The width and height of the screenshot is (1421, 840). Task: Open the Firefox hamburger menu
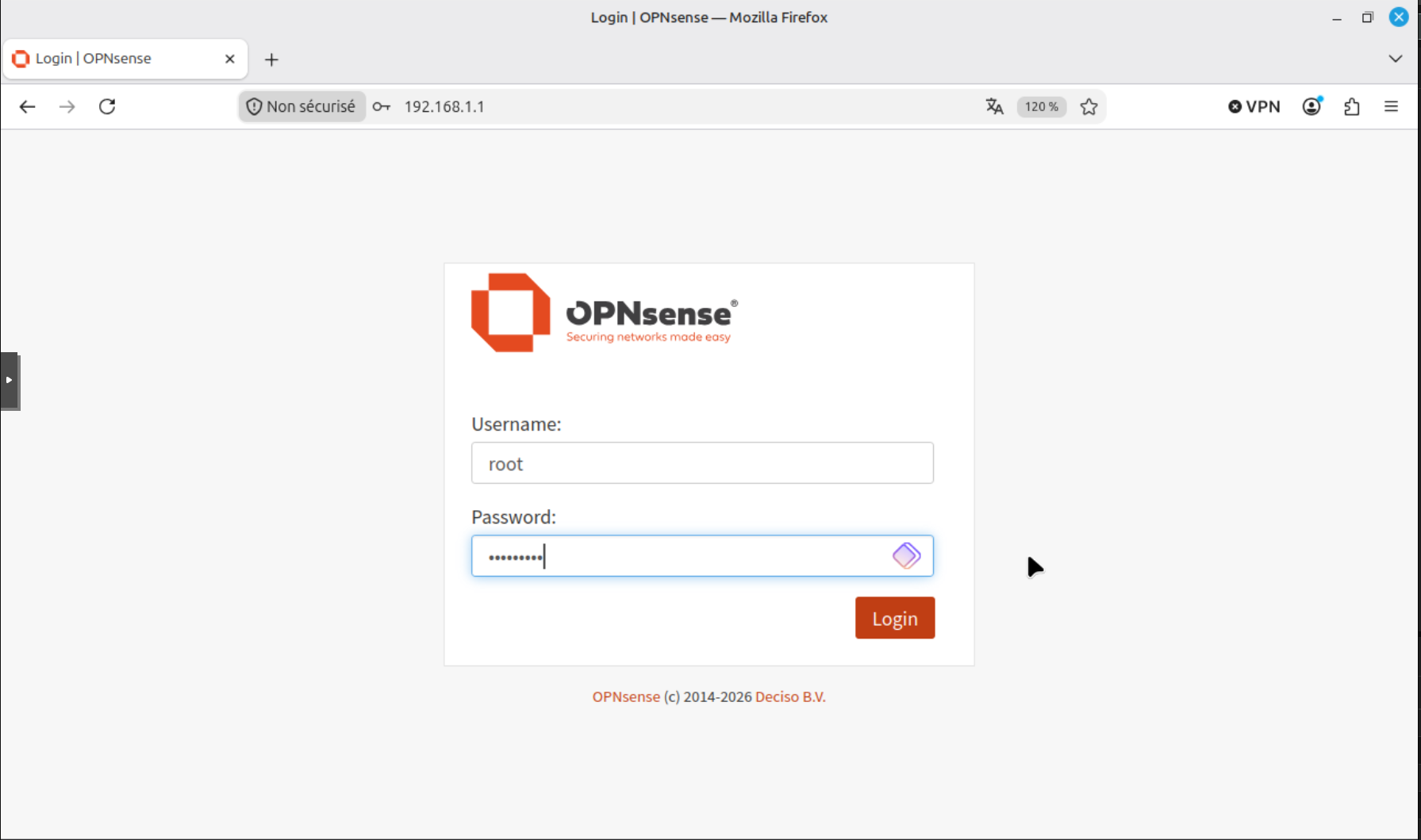[x=1391, y=106]
